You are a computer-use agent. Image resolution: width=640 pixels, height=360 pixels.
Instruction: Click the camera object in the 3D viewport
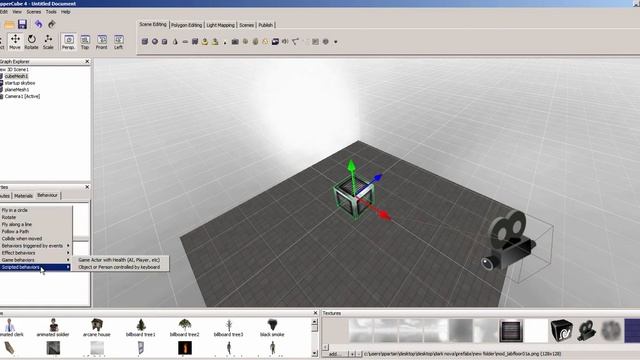click(509, 241)
